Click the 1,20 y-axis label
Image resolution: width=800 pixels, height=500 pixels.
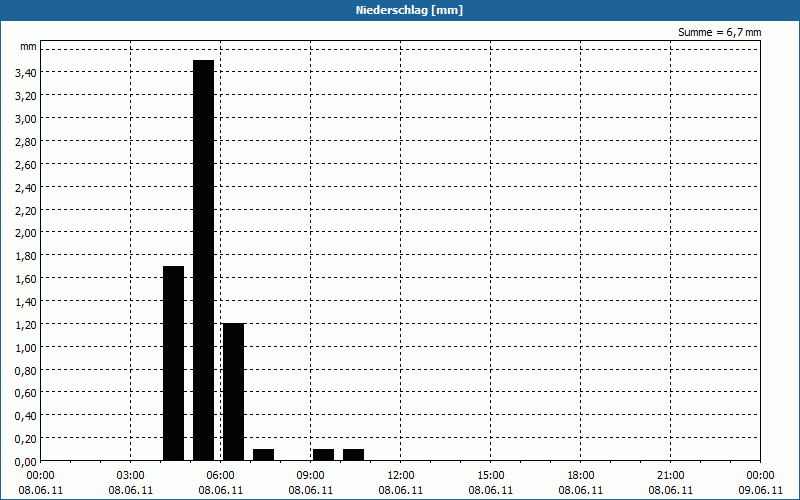pos(26,324)
